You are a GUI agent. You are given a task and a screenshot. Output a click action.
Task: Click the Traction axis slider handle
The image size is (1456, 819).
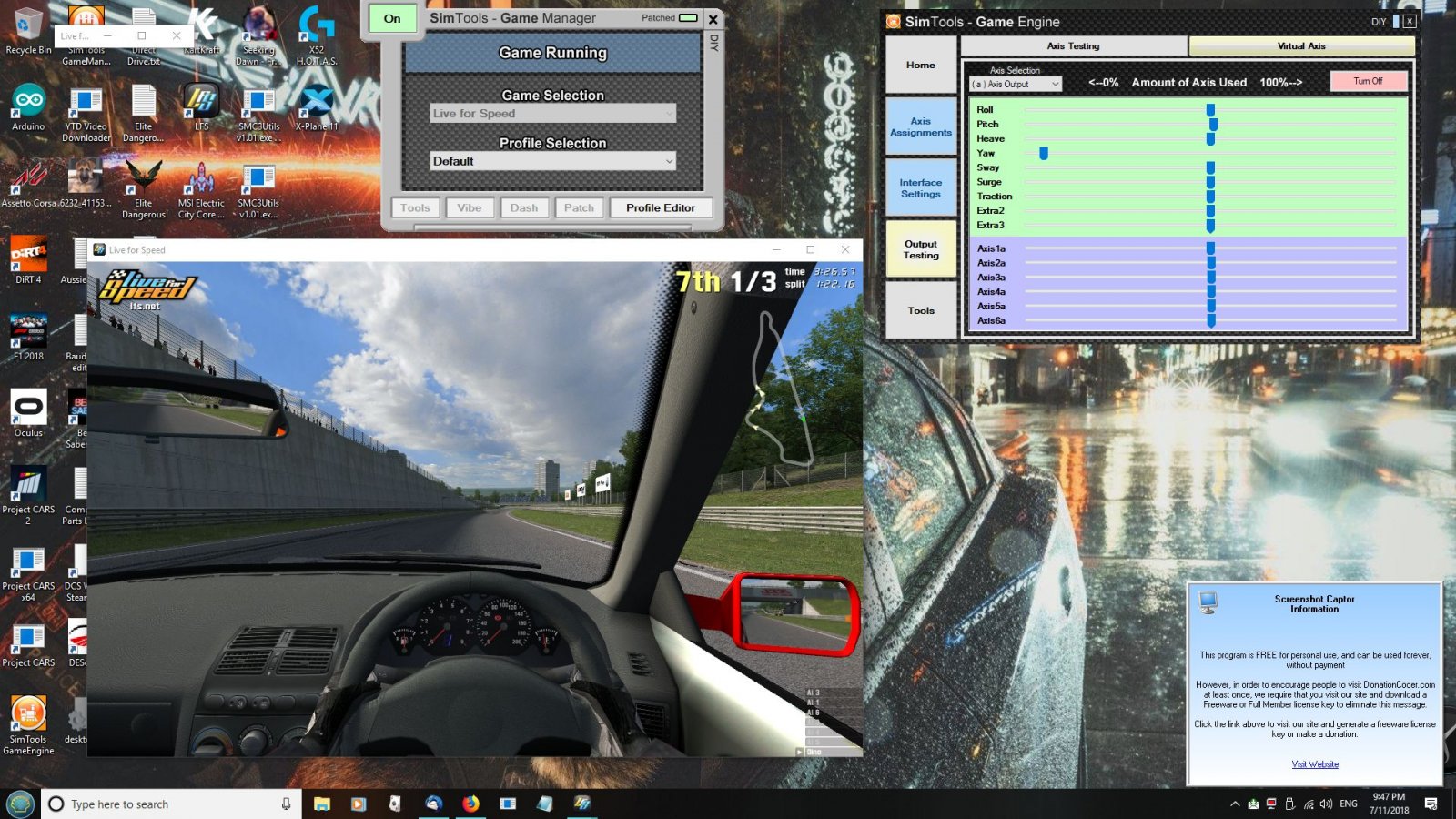(x=1210, y=197)
